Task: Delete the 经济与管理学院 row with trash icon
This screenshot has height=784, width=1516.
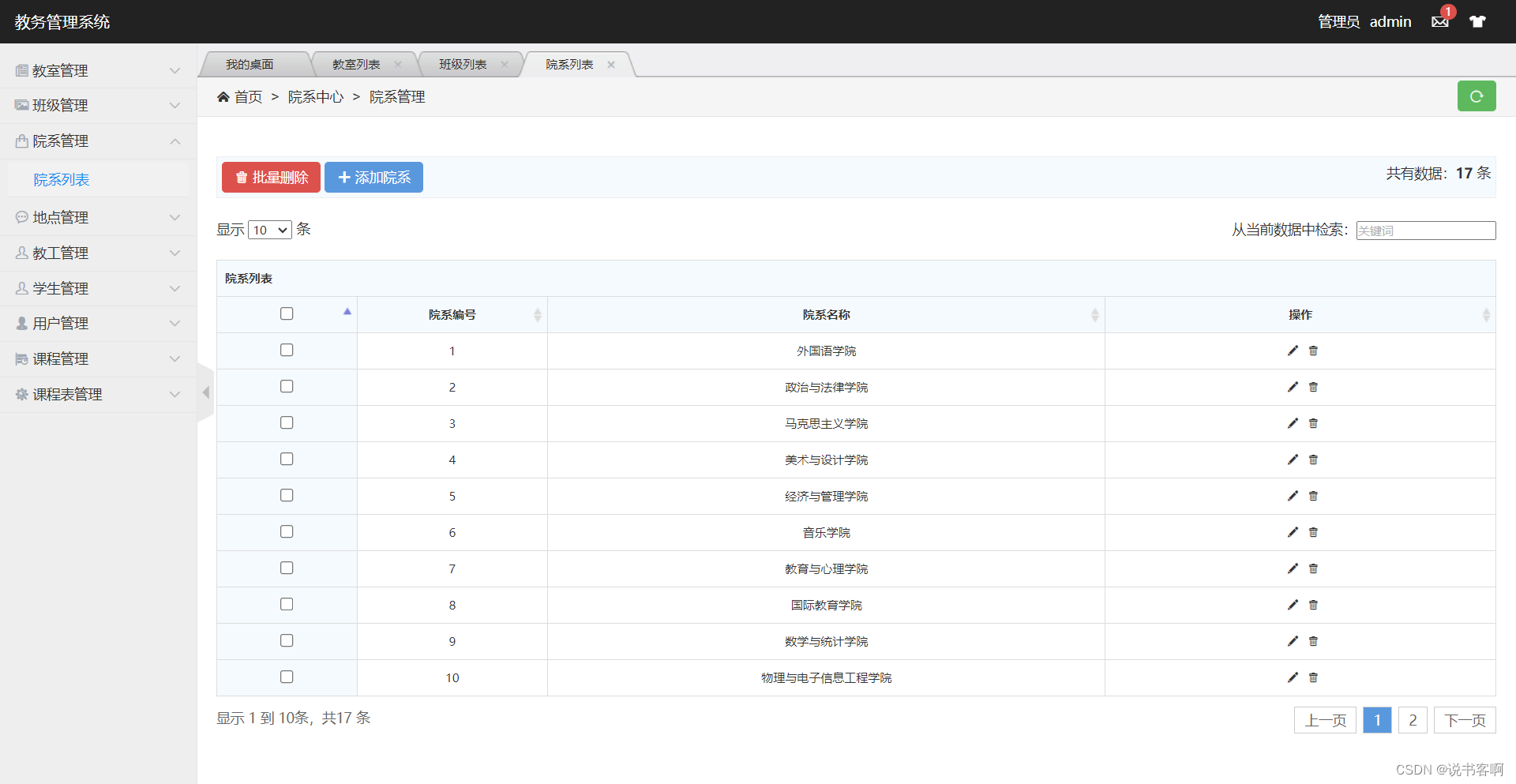Action: tap(1313, 496)
